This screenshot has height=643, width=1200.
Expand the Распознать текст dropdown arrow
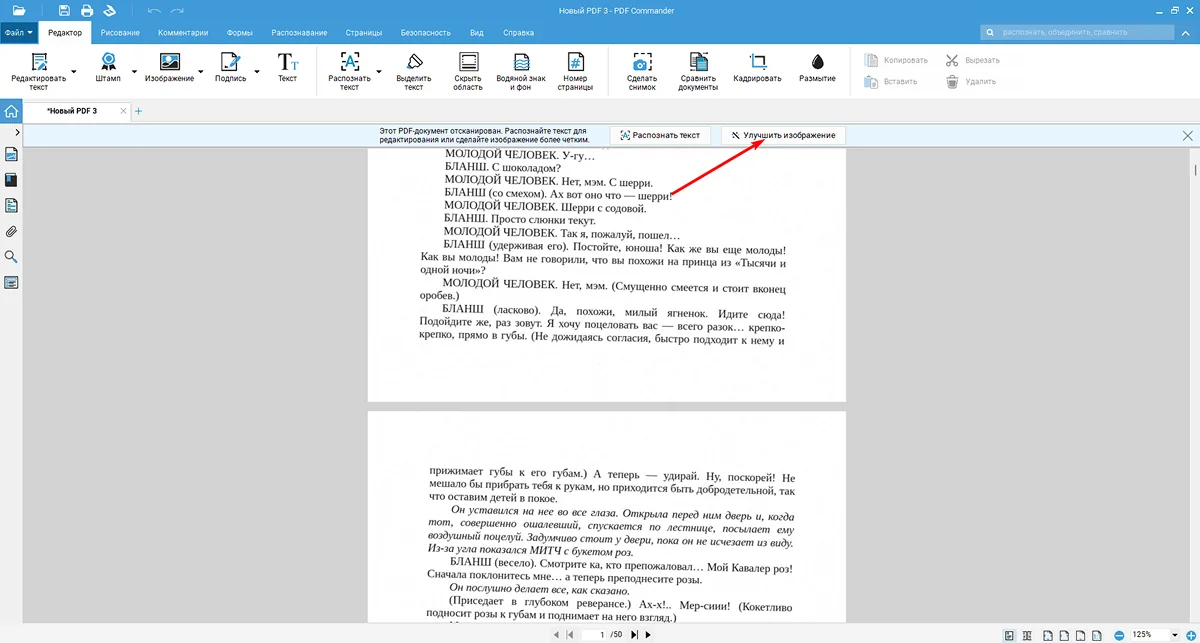378,72
